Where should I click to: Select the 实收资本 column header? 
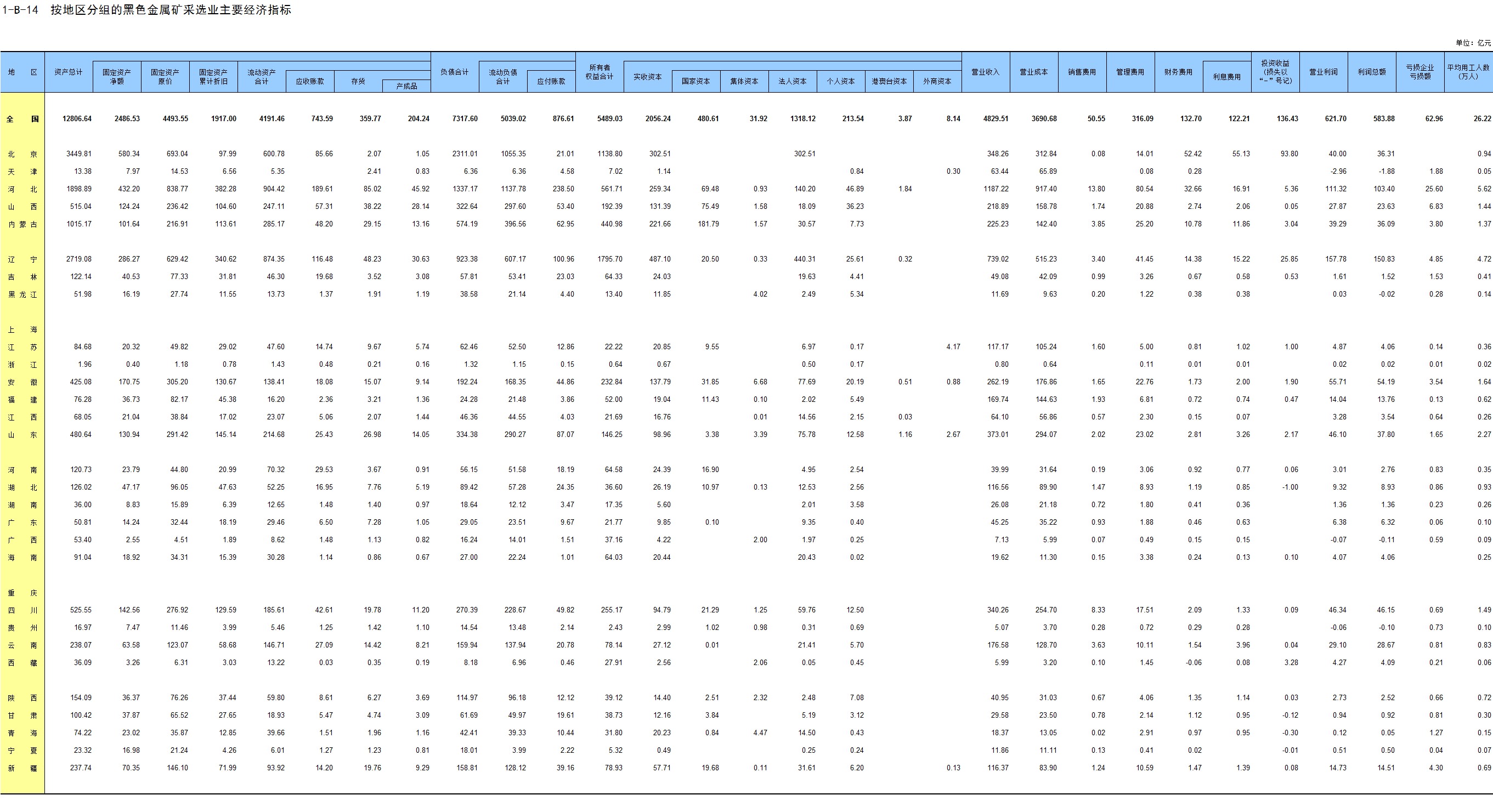[x=647, y=77]
